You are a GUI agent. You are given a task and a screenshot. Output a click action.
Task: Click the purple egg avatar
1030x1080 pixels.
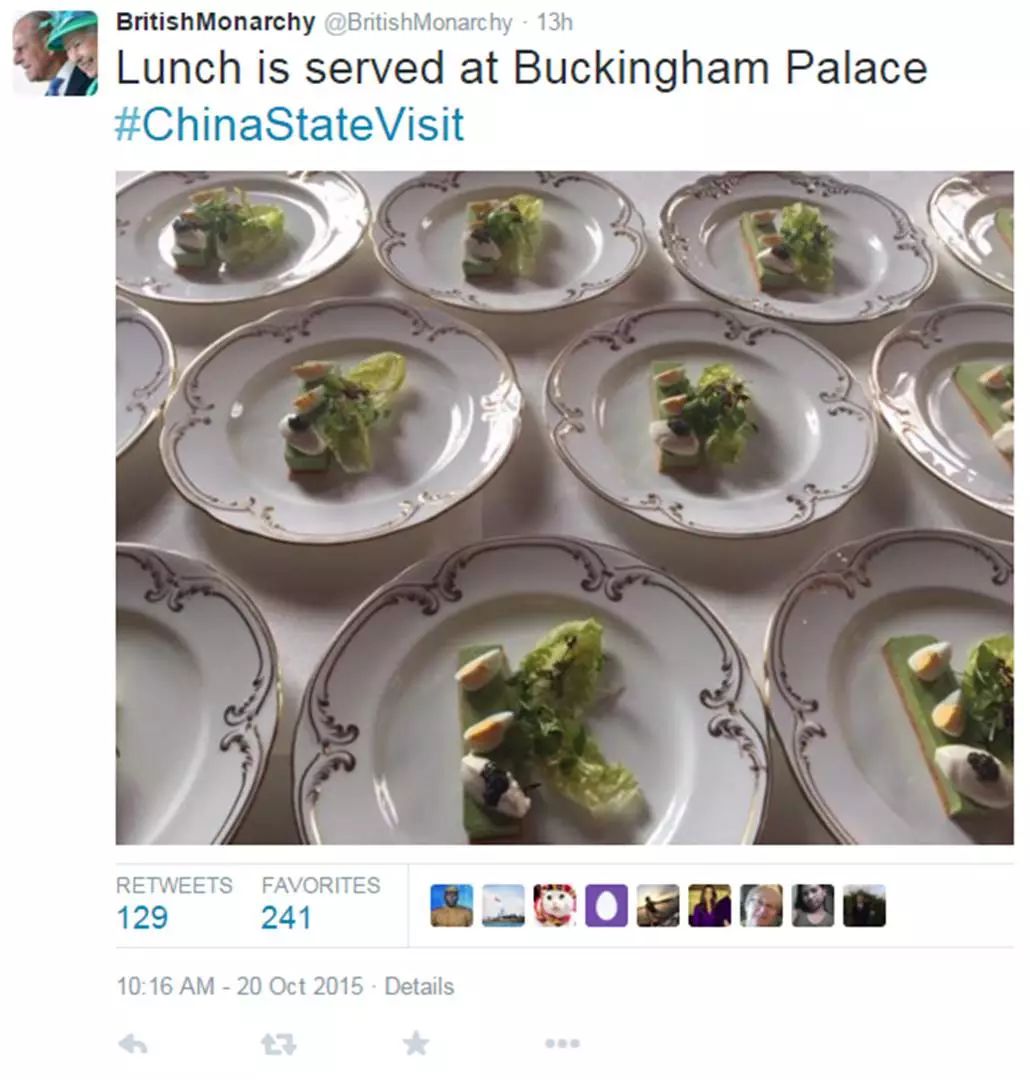tap(606, 906)
